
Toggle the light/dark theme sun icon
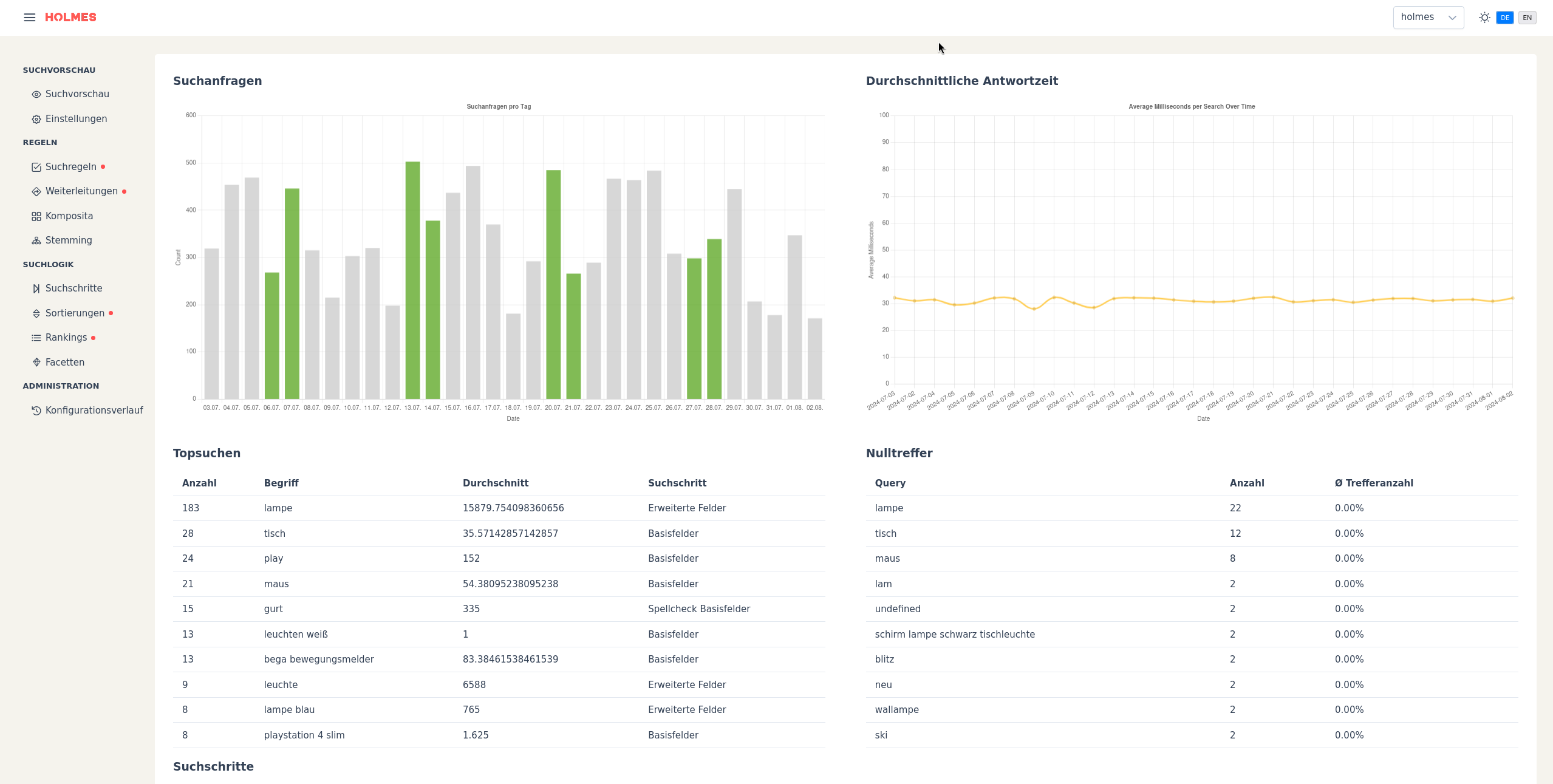(1484, 18)
